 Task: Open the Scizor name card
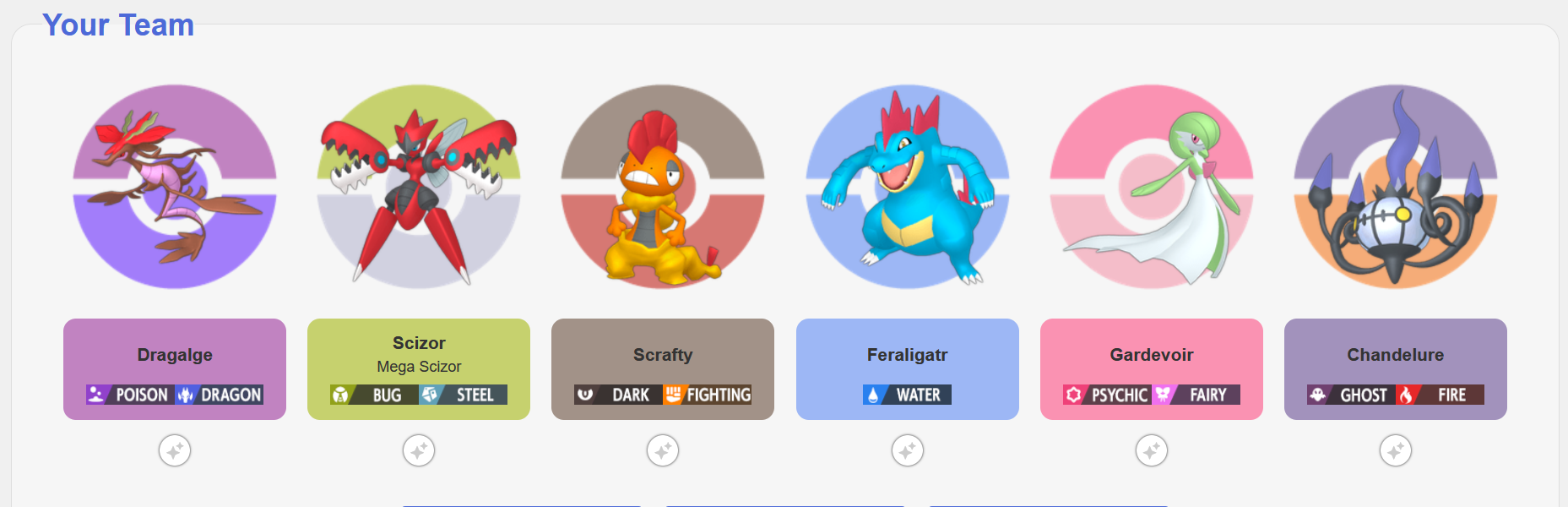pos(419,369)
